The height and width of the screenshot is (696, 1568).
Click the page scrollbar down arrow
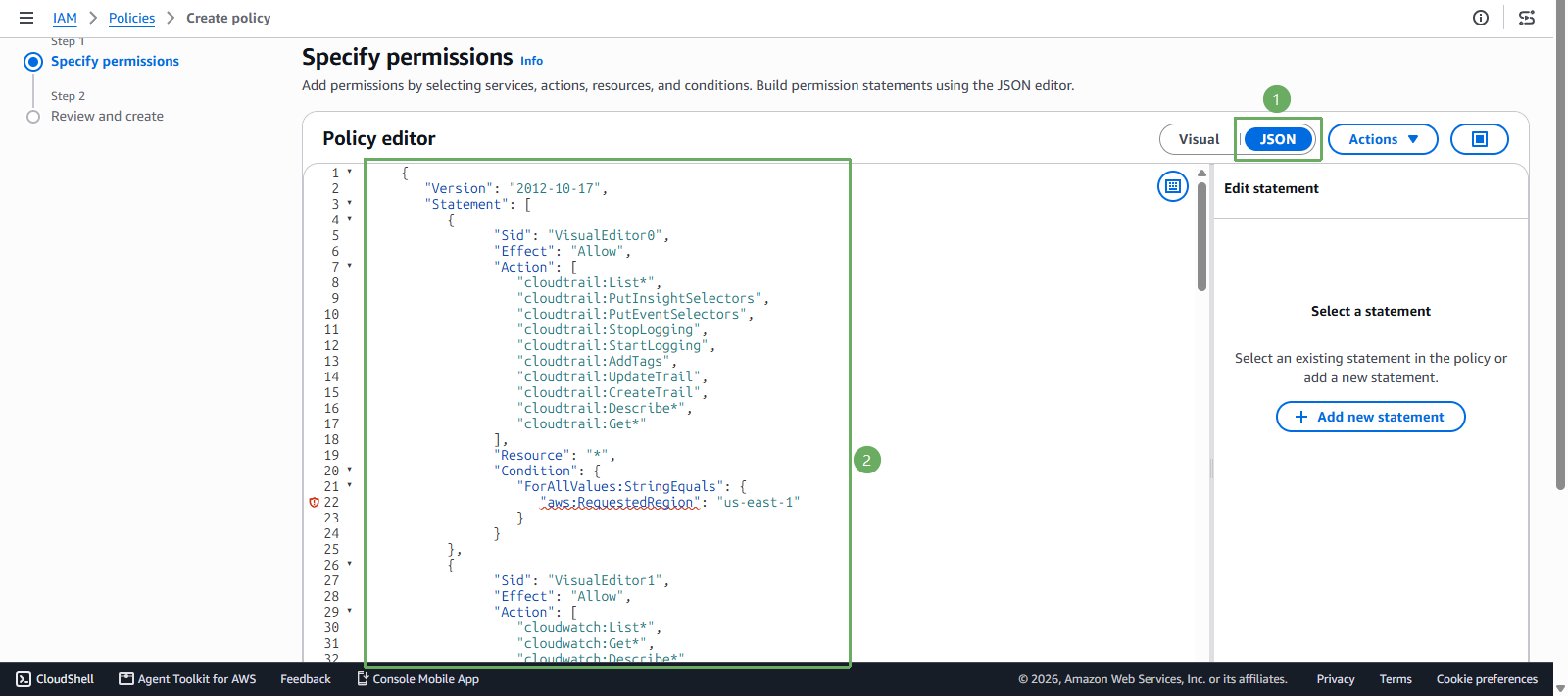tap(1560, 688)
